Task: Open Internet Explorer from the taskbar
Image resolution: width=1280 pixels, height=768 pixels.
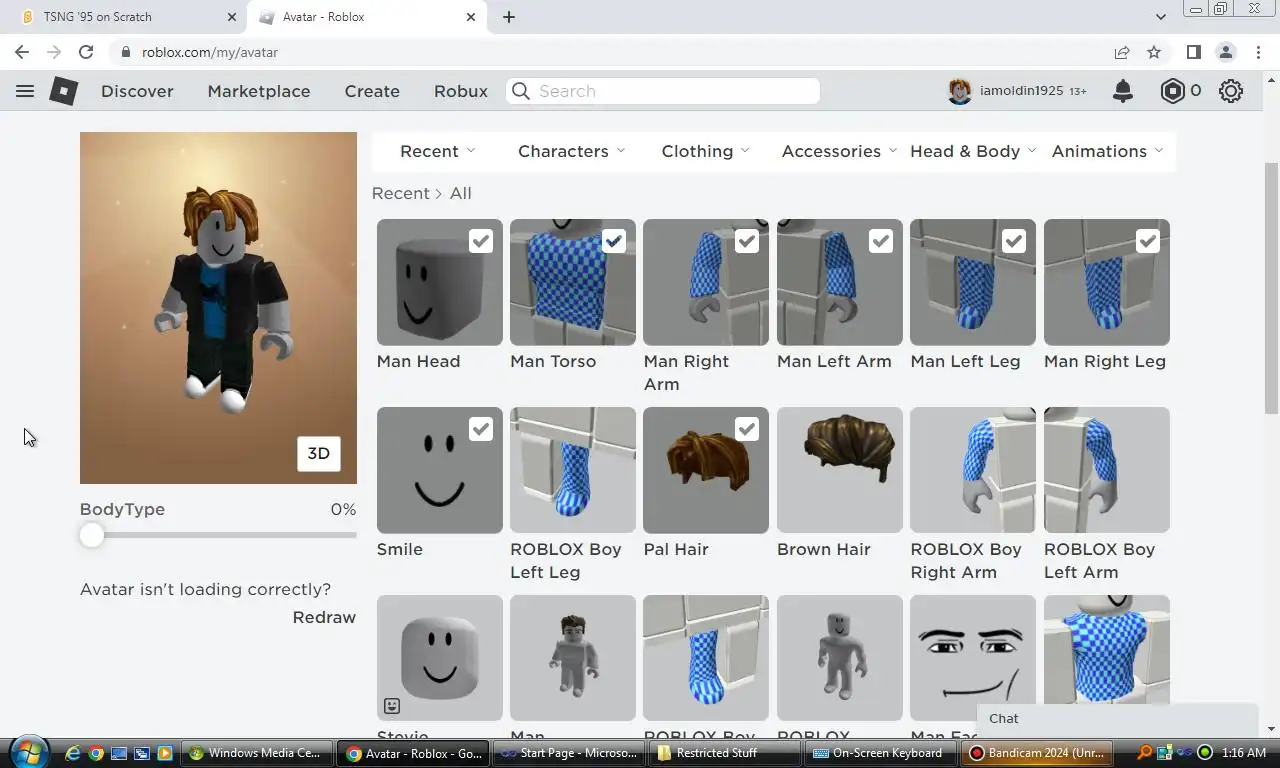Action: [73, 753]
